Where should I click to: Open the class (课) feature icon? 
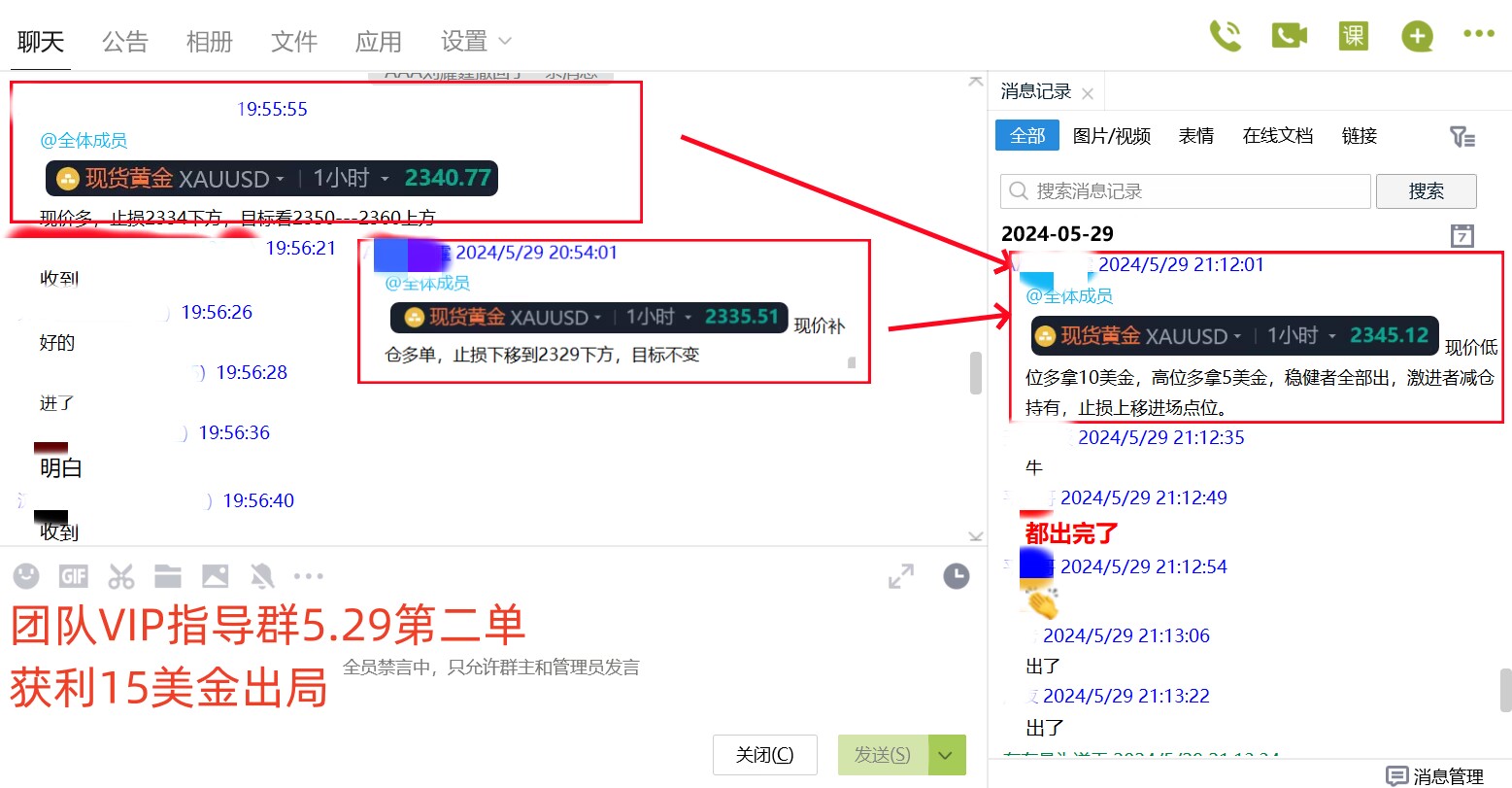click(1353, 37)
